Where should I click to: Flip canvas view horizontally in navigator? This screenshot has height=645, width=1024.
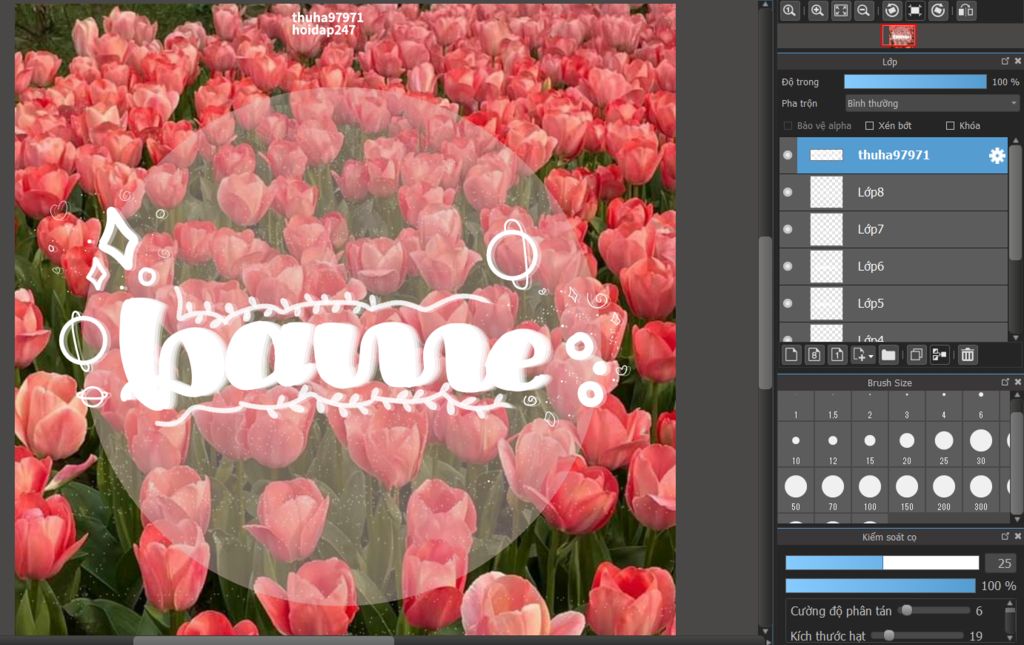(966, 10)
